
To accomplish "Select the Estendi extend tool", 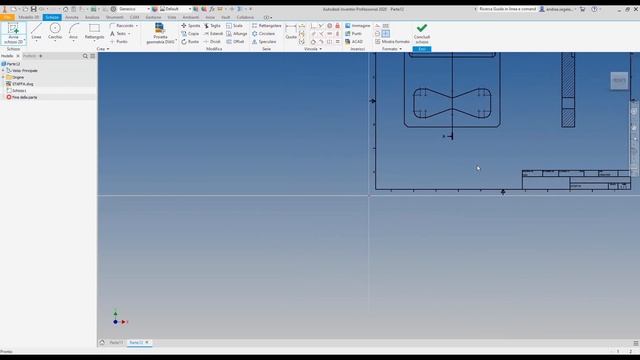I will point(213,33).
